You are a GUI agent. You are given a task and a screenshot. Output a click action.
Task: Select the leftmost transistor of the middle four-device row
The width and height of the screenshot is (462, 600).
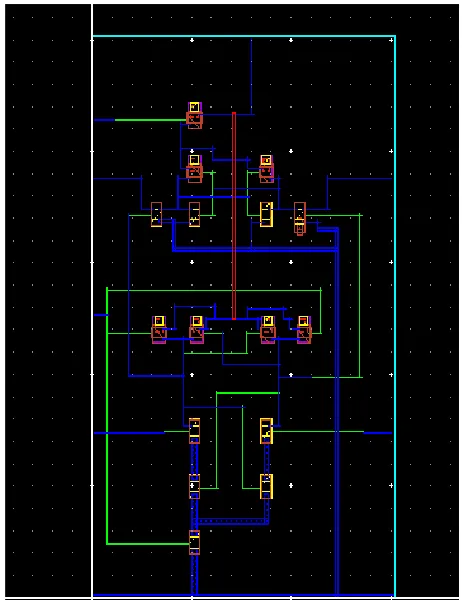coord(158,329)
